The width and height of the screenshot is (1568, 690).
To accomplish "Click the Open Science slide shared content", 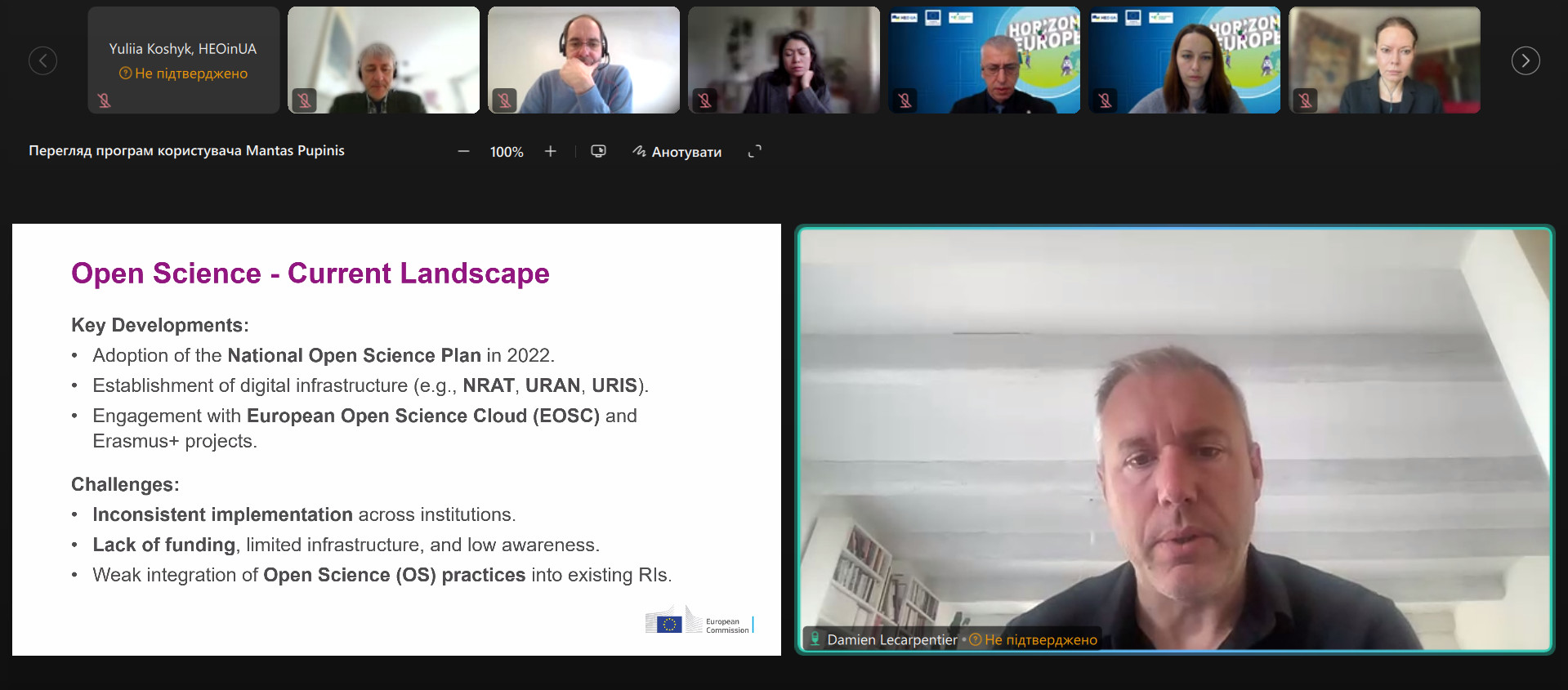I will click(396, 439).
